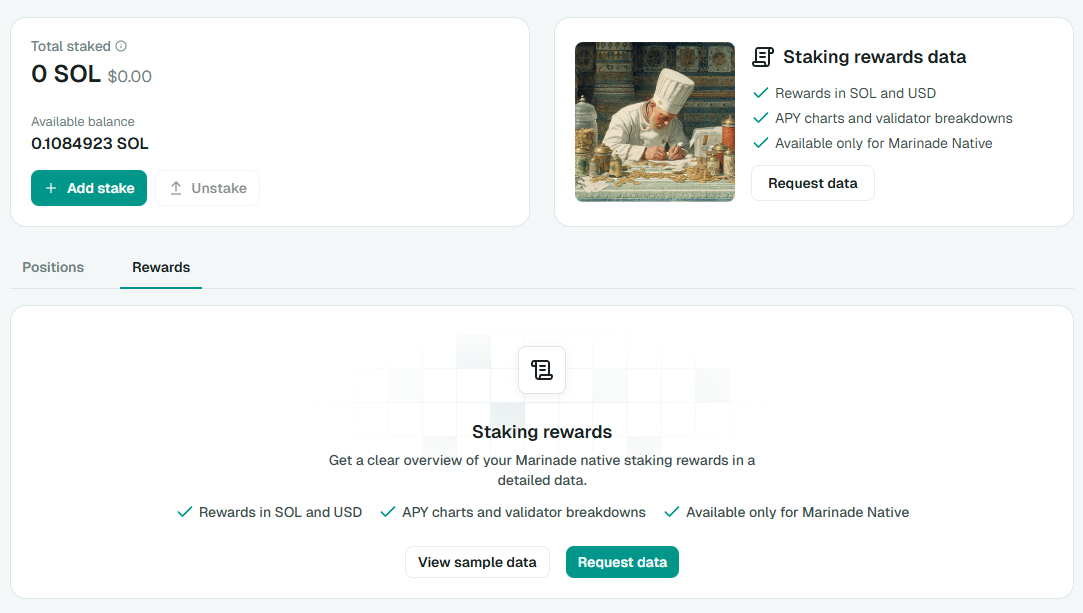Click checkmark beside top Rewards in SOL and USD
The height and width of the screenshot is (613, 1083).
point(760,93)
